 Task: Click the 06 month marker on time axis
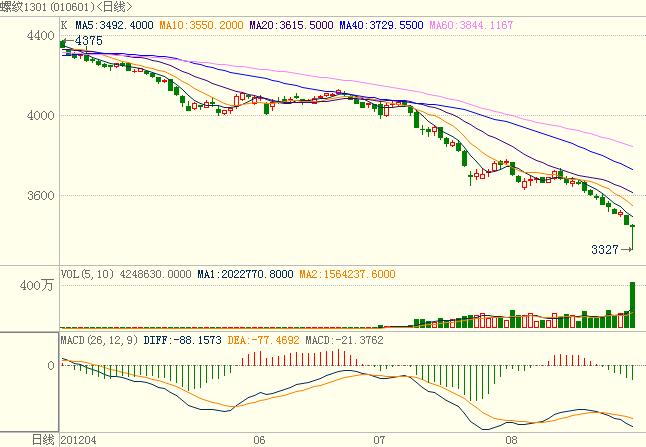pos(259,440)
